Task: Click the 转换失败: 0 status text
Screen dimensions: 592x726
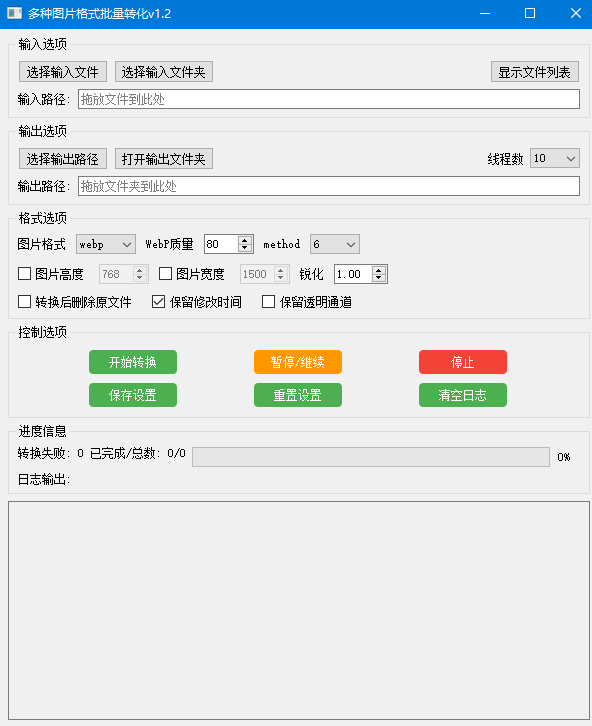Action: coord(50,453)
